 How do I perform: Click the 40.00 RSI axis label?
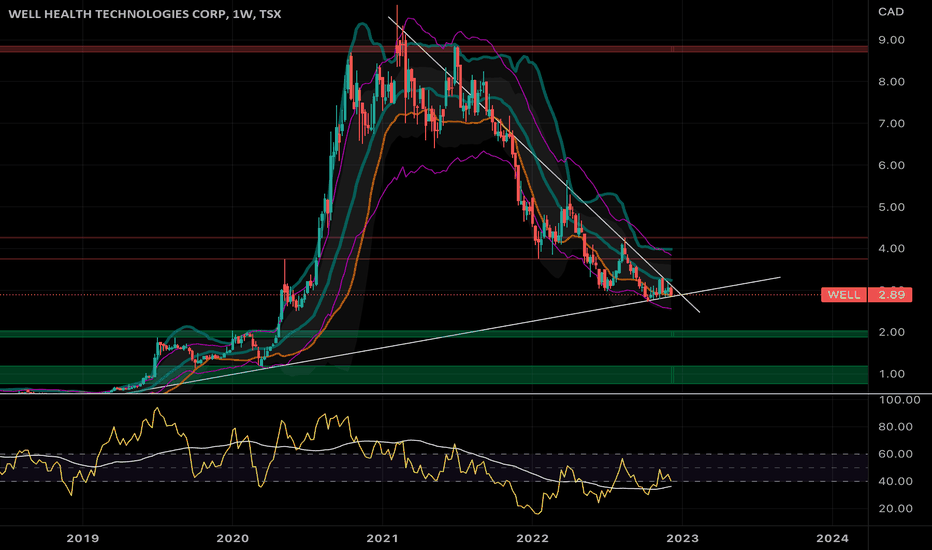click(x=896, y=482)
